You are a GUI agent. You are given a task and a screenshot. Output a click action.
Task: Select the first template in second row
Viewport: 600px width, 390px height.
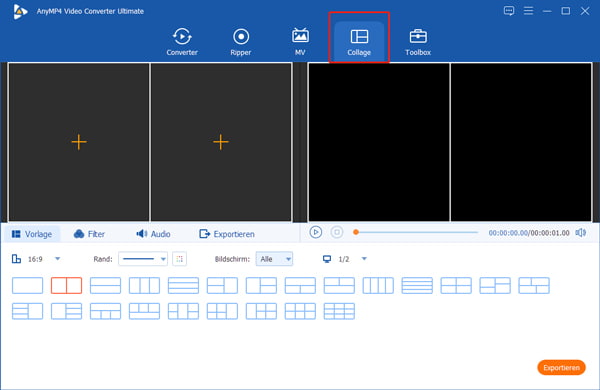point(28,311)
